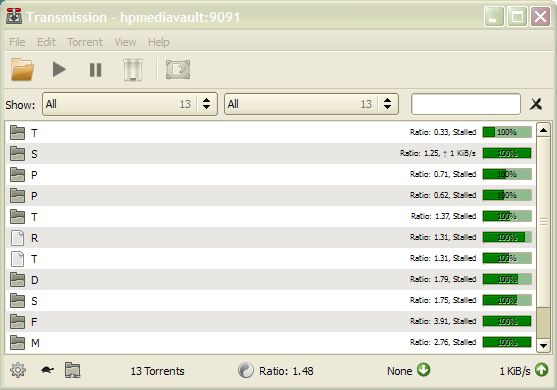Select 'Ratio: 1.79, Stalled' status text
This screenshot has width=557, height=390.
pyautogui.click(x=443, y=280)
